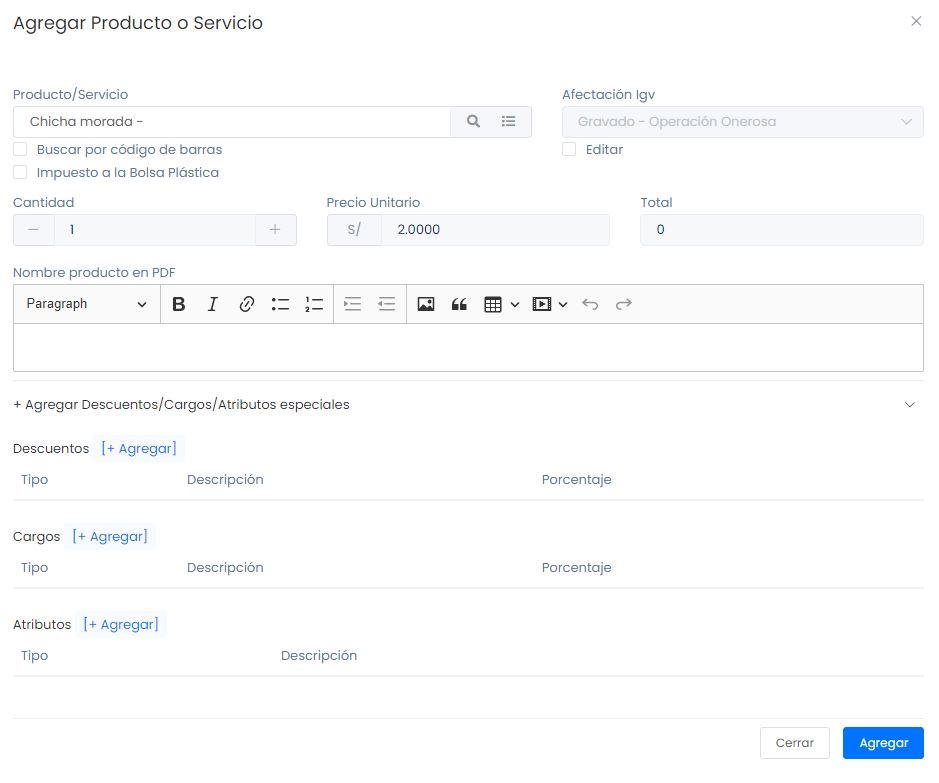Toggle bold formatting in the editor
This screenshot has width=939, height=783.
coord(179,305)
